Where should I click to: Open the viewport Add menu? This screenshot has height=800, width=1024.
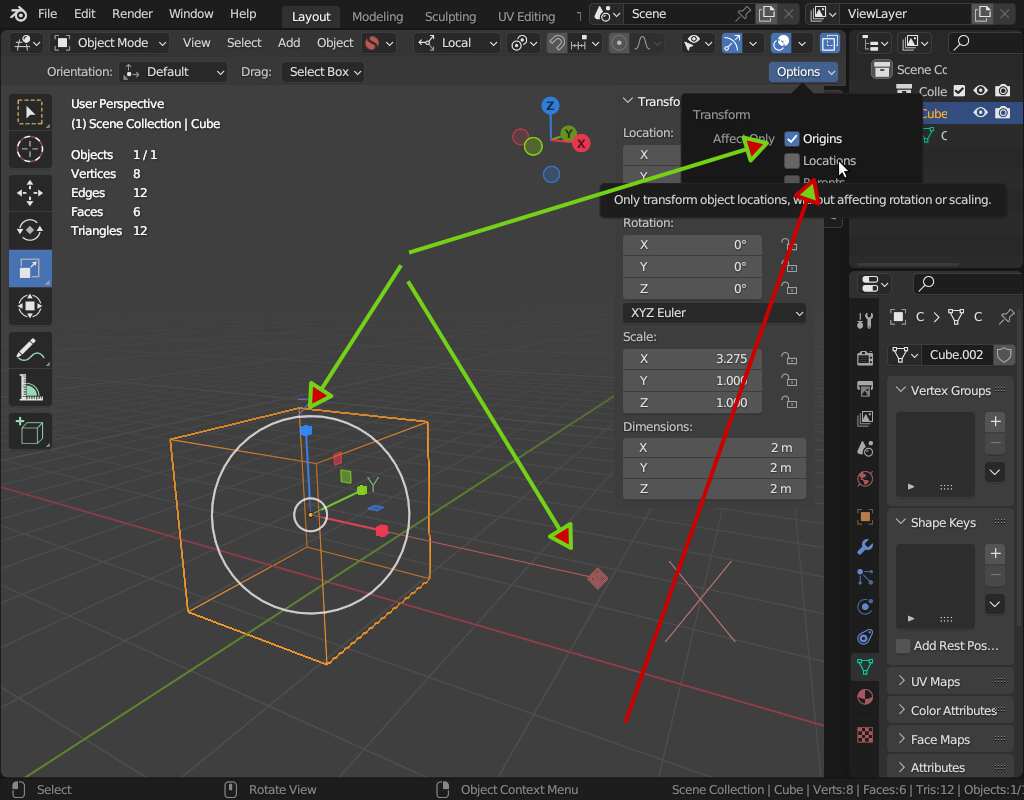(x=289, y=43)
